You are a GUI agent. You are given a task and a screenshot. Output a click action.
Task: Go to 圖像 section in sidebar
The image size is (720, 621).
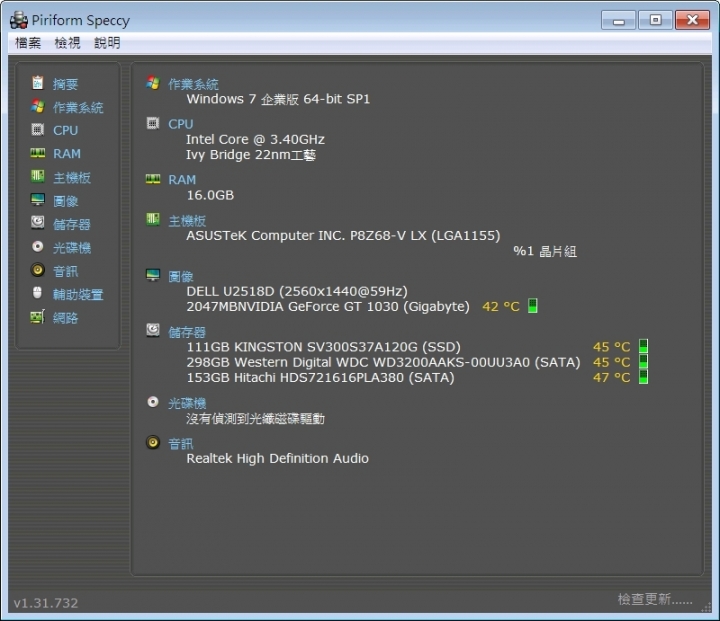click(65, 201)
